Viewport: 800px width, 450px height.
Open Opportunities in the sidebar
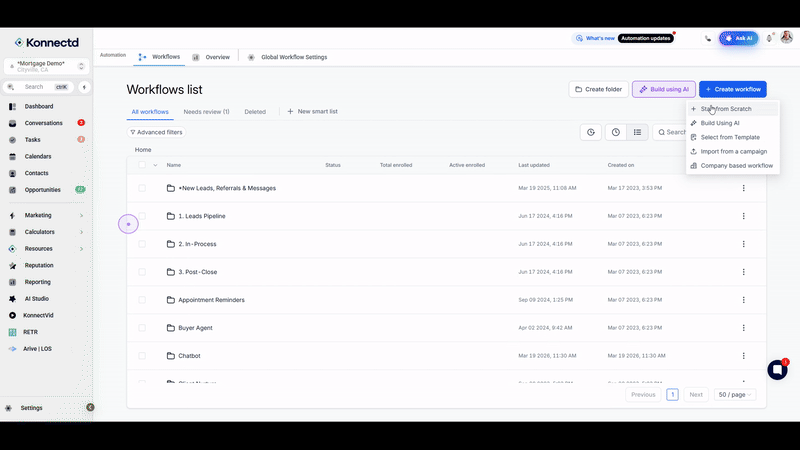coord(42,190)
